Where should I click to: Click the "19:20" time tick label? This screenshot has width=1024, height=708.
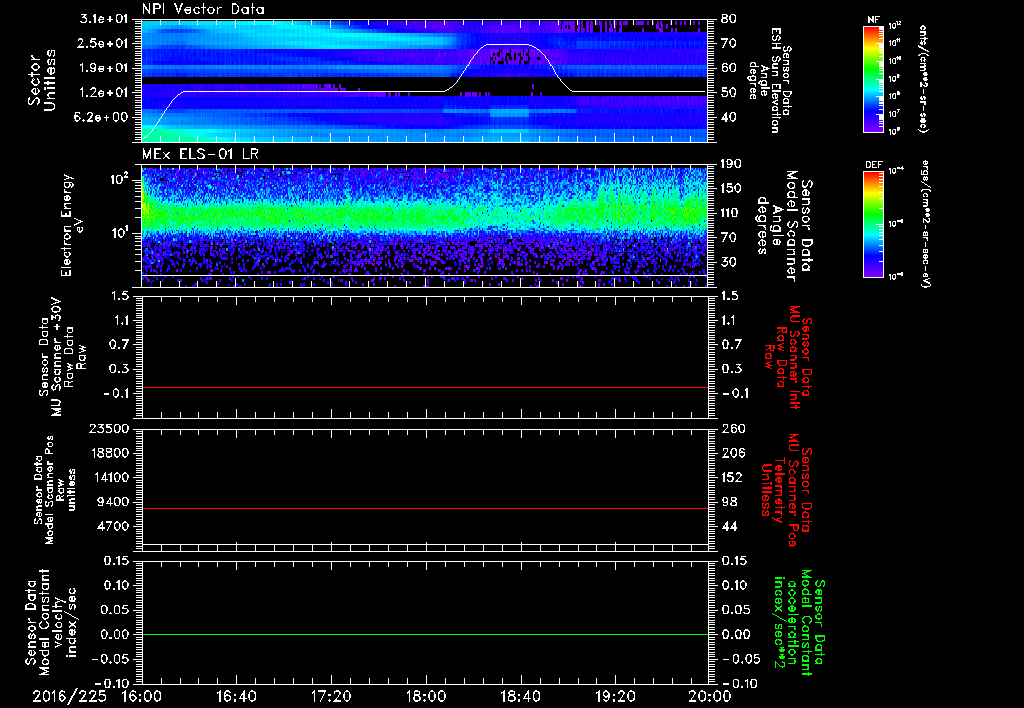pyautogui.click(x=615, y=696)
